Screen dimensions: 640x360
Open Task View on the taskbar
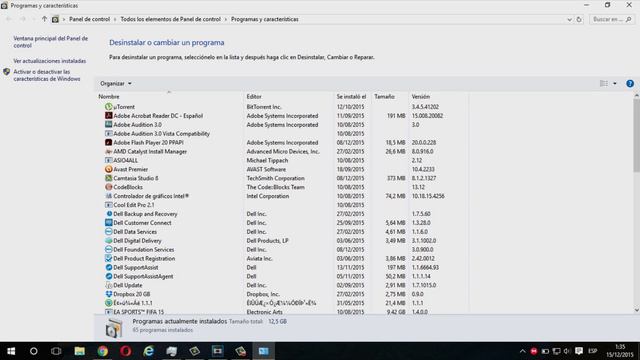[x=56, y=351]
